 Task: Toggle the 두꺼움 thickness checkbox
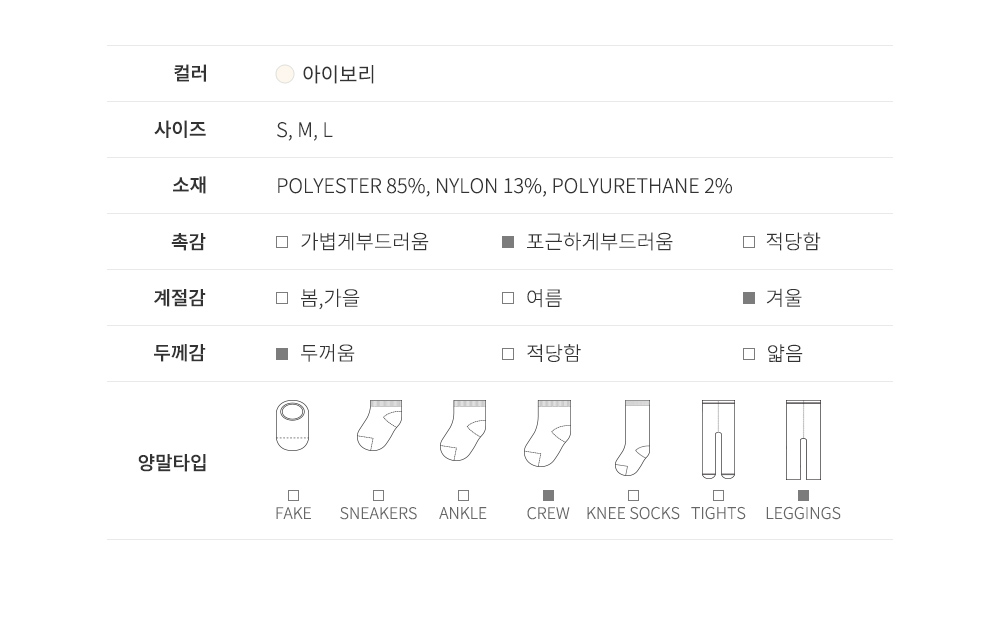coord(282,354)
